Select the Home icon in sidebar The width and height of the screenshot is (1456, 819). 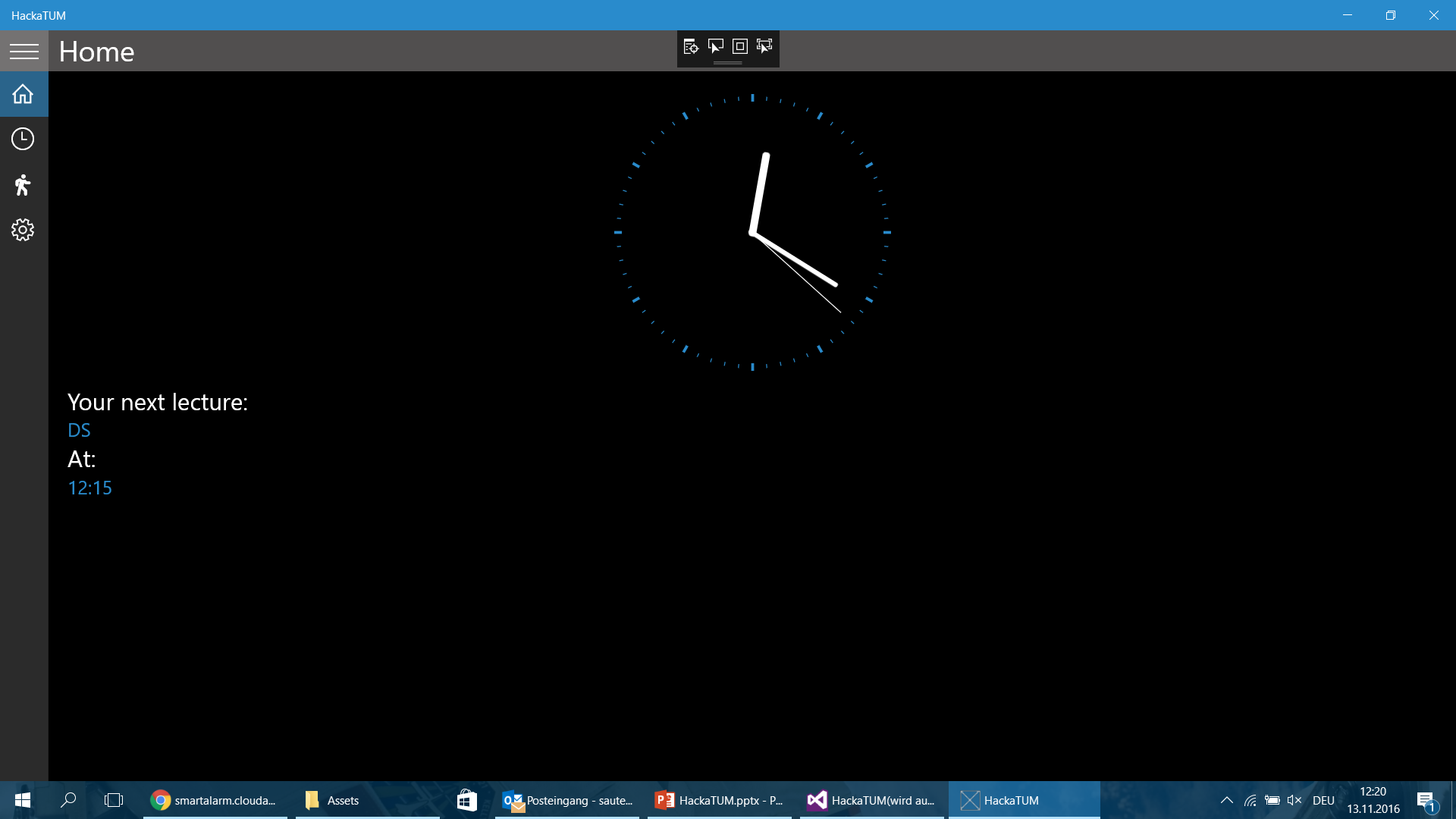coord(23,94)
